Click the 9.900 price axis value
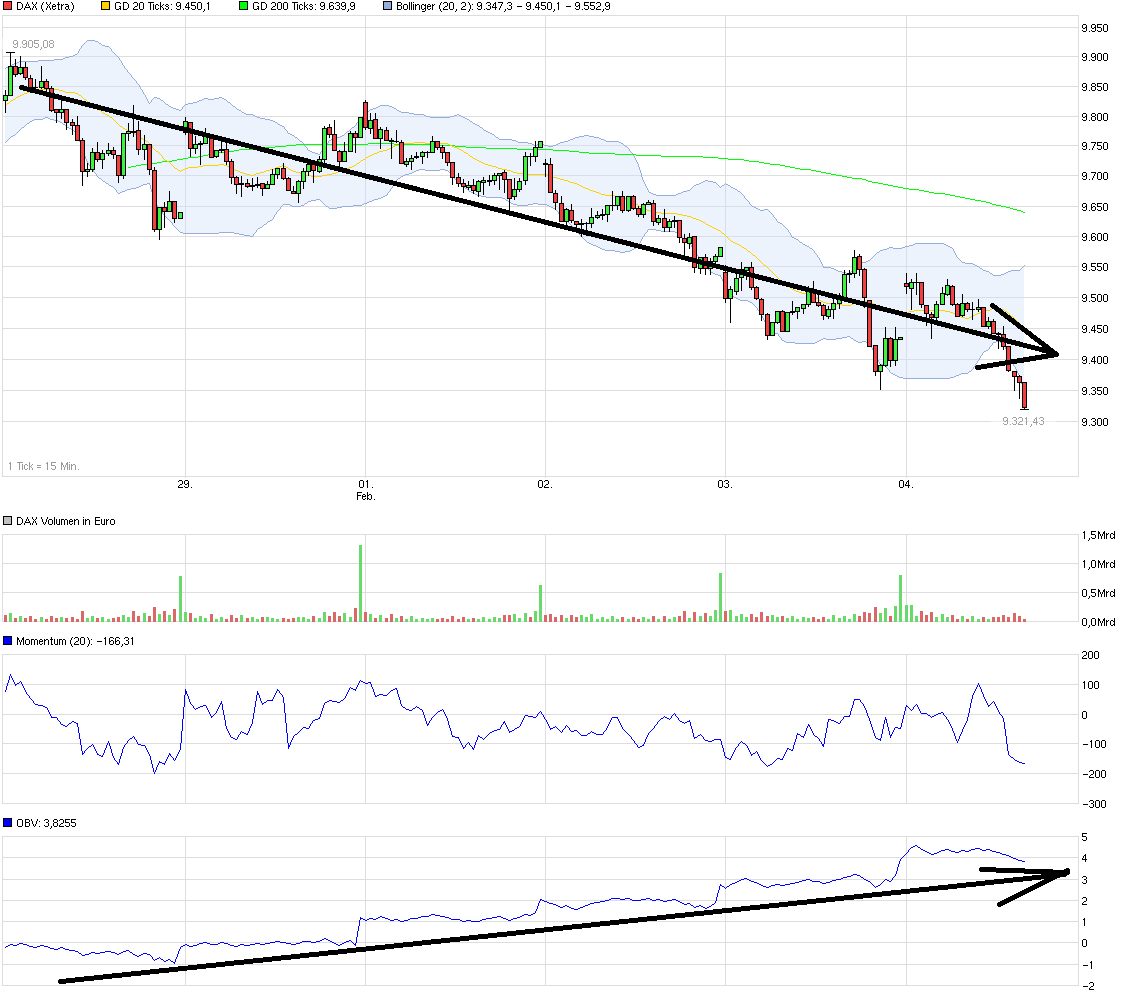The image size is (1125, 997). 1095,58
